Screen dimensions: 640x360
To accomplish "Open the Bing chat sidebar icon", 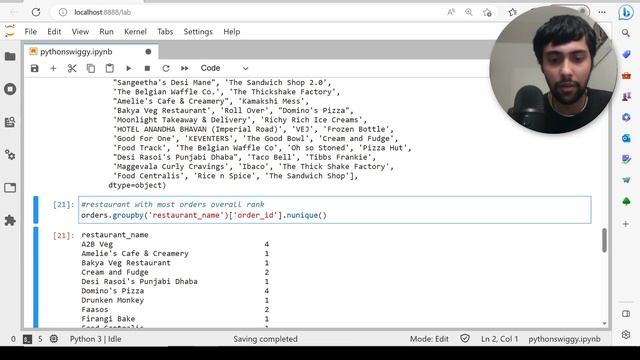I will click(625, 13).
